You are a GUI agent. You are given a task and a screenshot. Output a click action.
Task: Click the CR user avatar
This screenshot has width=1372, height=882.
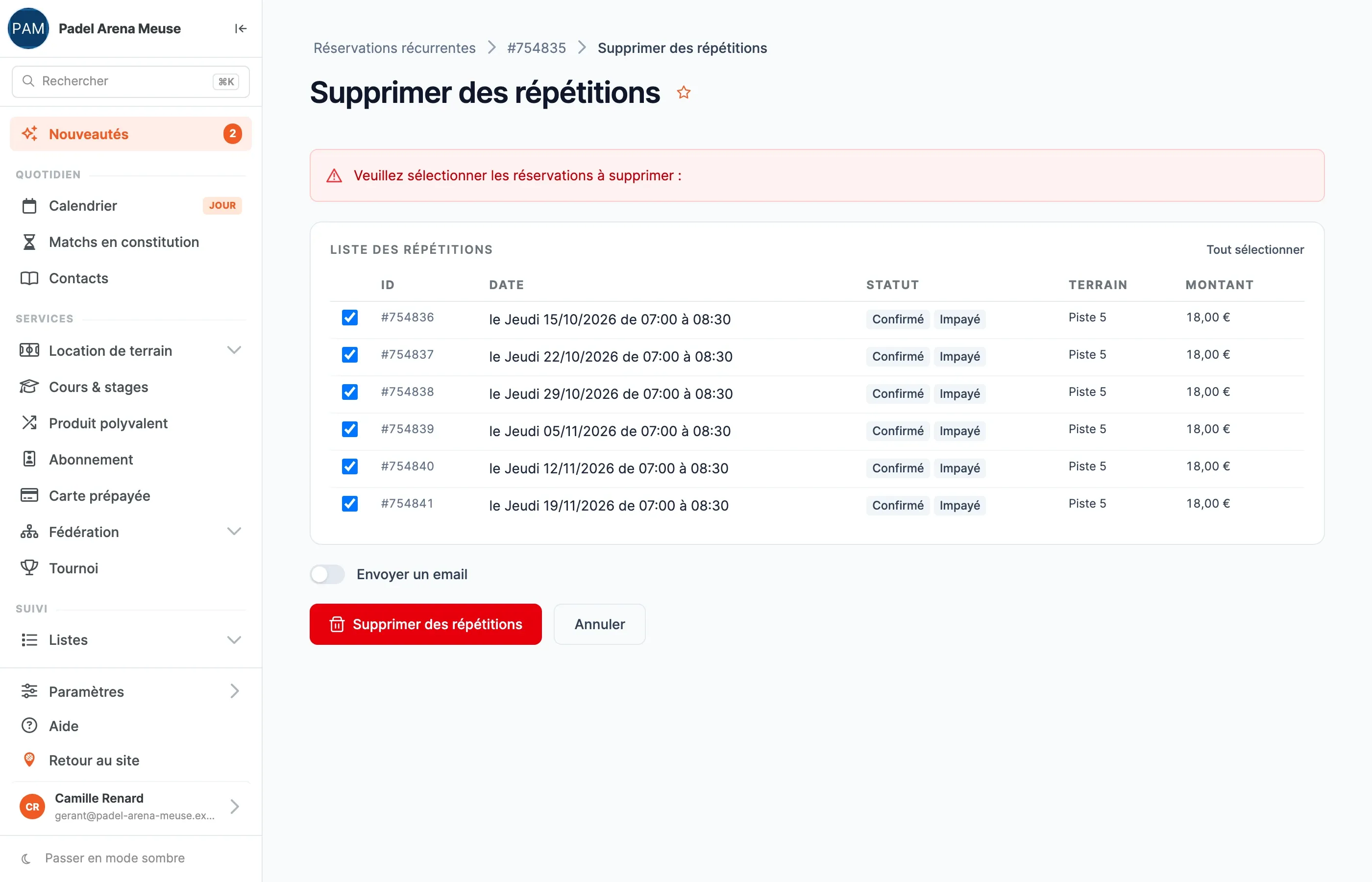click(33, 807)
